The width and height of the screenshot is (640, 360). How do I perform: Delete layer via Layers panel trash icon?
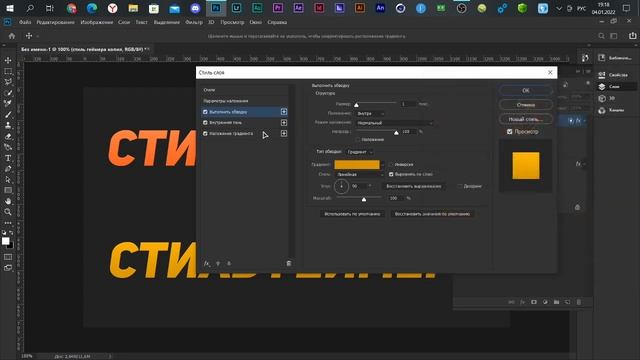(x=579, y=302)
